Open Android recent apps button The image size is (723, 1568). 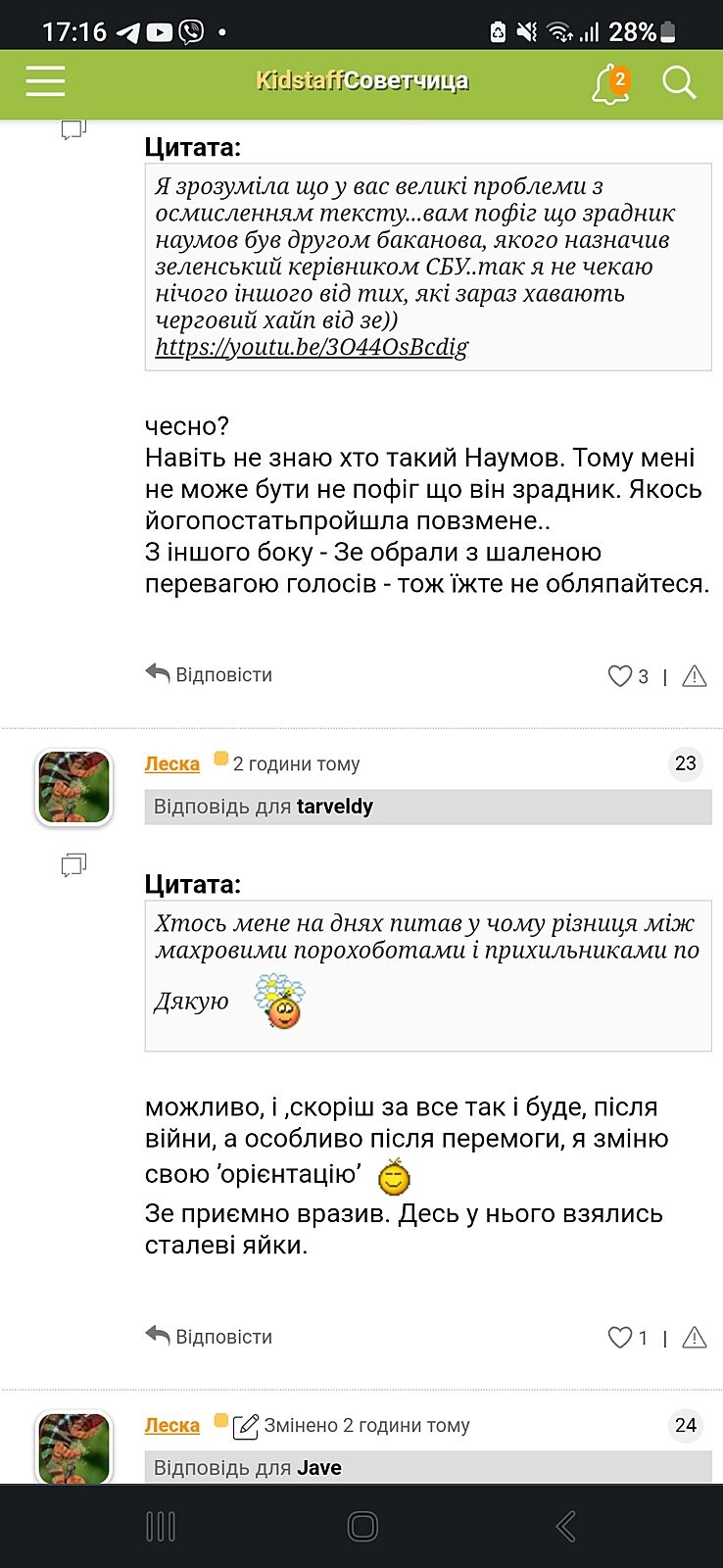[x=161, y=1526]
